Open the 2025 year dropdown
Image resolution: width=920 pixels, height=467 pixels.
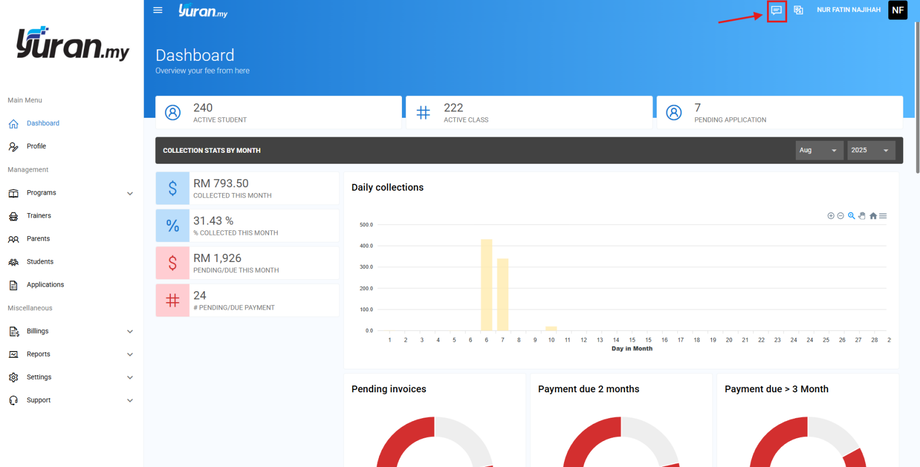pyautogui.click(x=871, y=151)
